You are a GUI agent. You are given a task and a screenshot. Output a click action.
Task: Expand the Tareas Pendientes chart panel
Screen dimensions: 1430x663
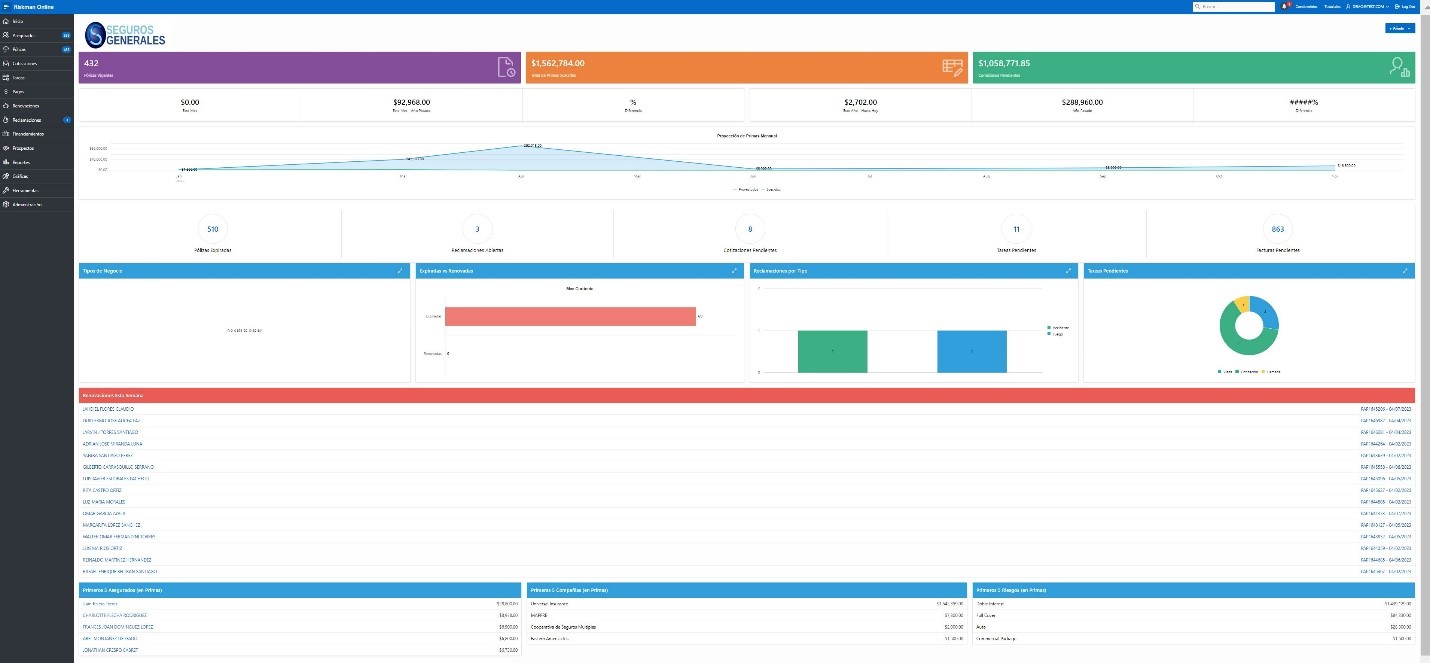[1405, 270]
